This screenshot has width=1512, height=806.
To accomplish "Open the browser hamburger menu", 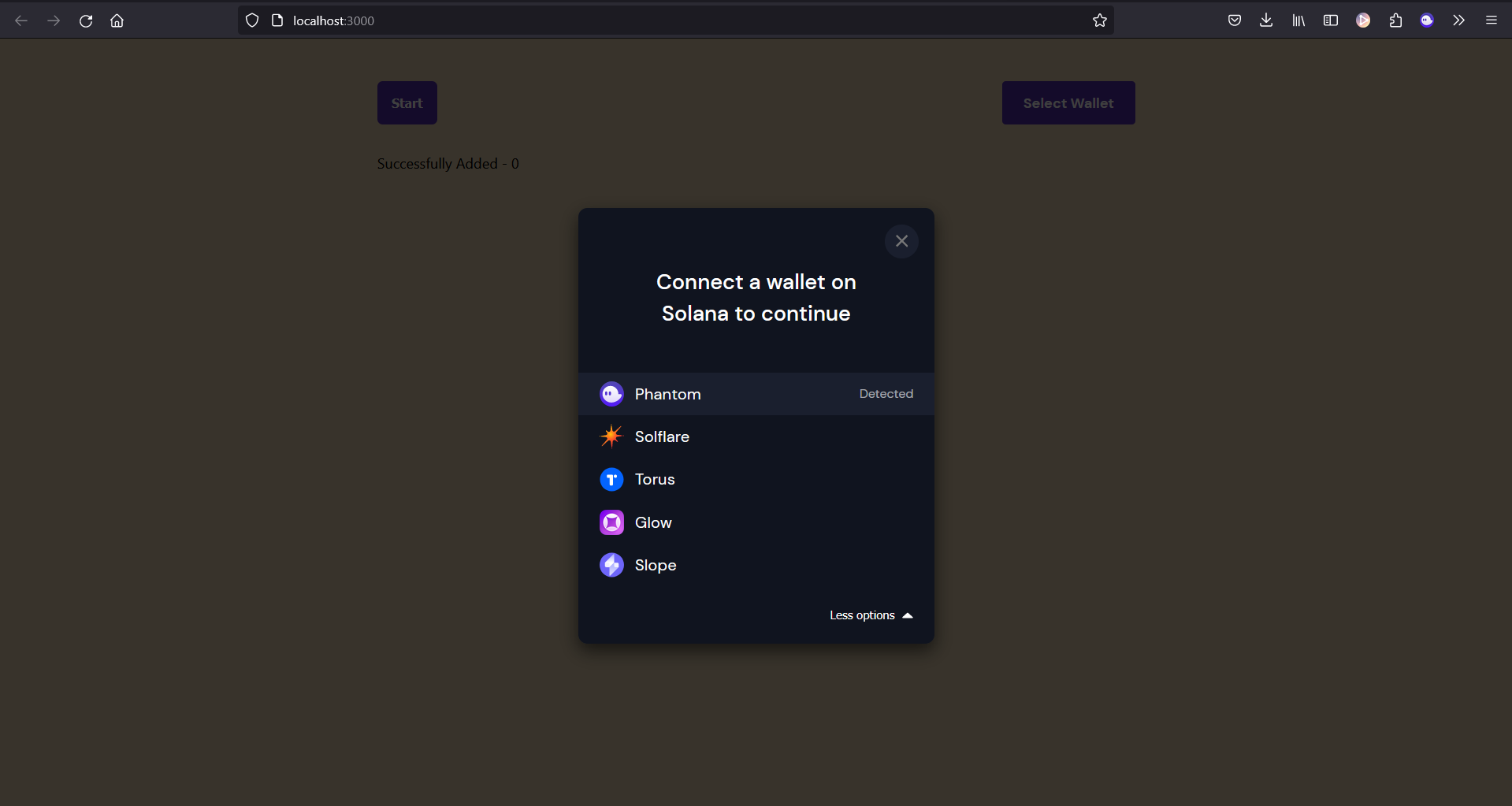I will [x=1492, y=20].
